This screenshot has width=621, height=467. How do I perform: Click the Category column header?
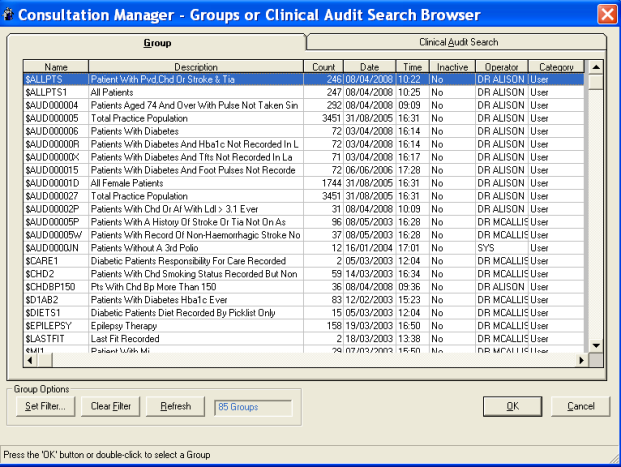pyautogui.click(x=556, y=67)
